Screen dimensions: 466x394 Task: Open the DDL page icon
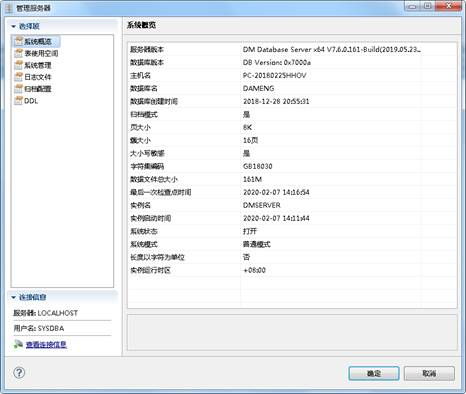click(x=18, y=101)
